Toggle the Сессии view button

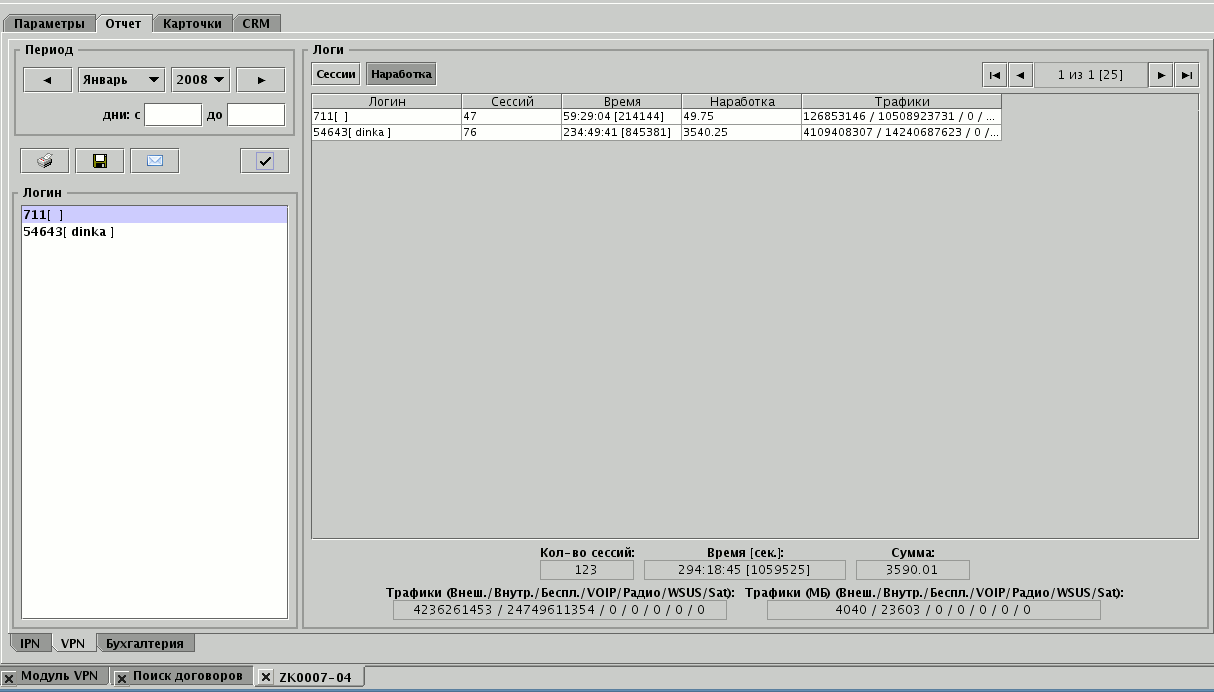[336, 74]
